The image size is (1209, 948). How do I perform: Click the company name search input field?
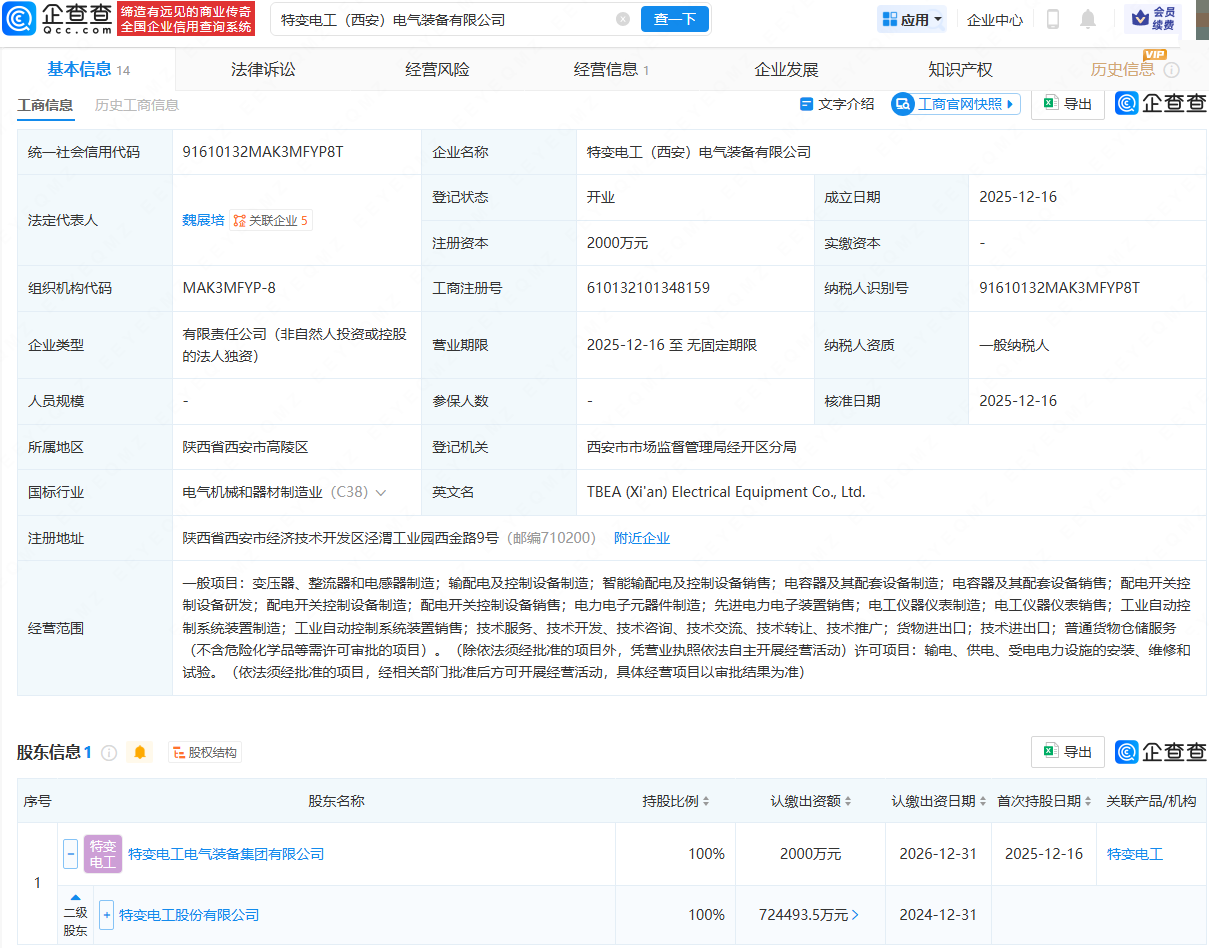pyautogui.click(x=440, y=19)
